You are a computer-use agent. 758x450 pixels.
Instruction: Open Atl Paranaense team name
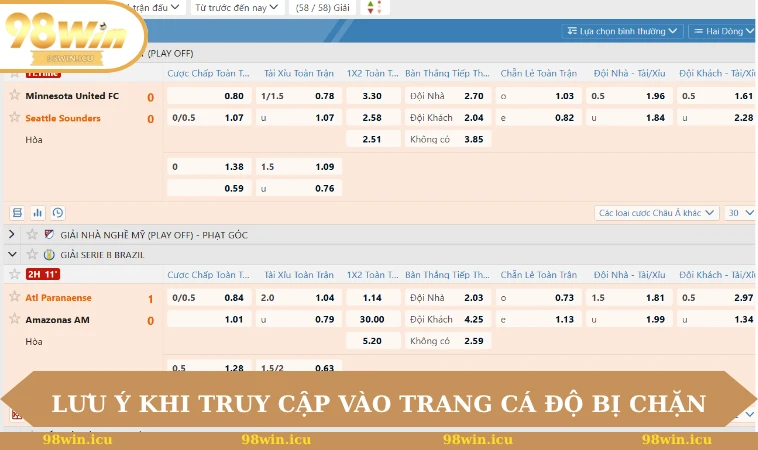[58, 298]
